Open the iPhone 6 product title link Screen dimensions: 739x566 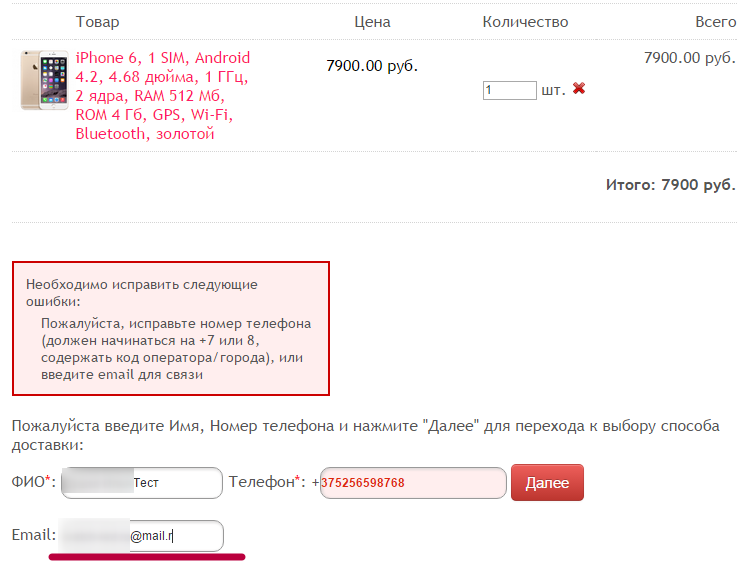tap(162, 96)
